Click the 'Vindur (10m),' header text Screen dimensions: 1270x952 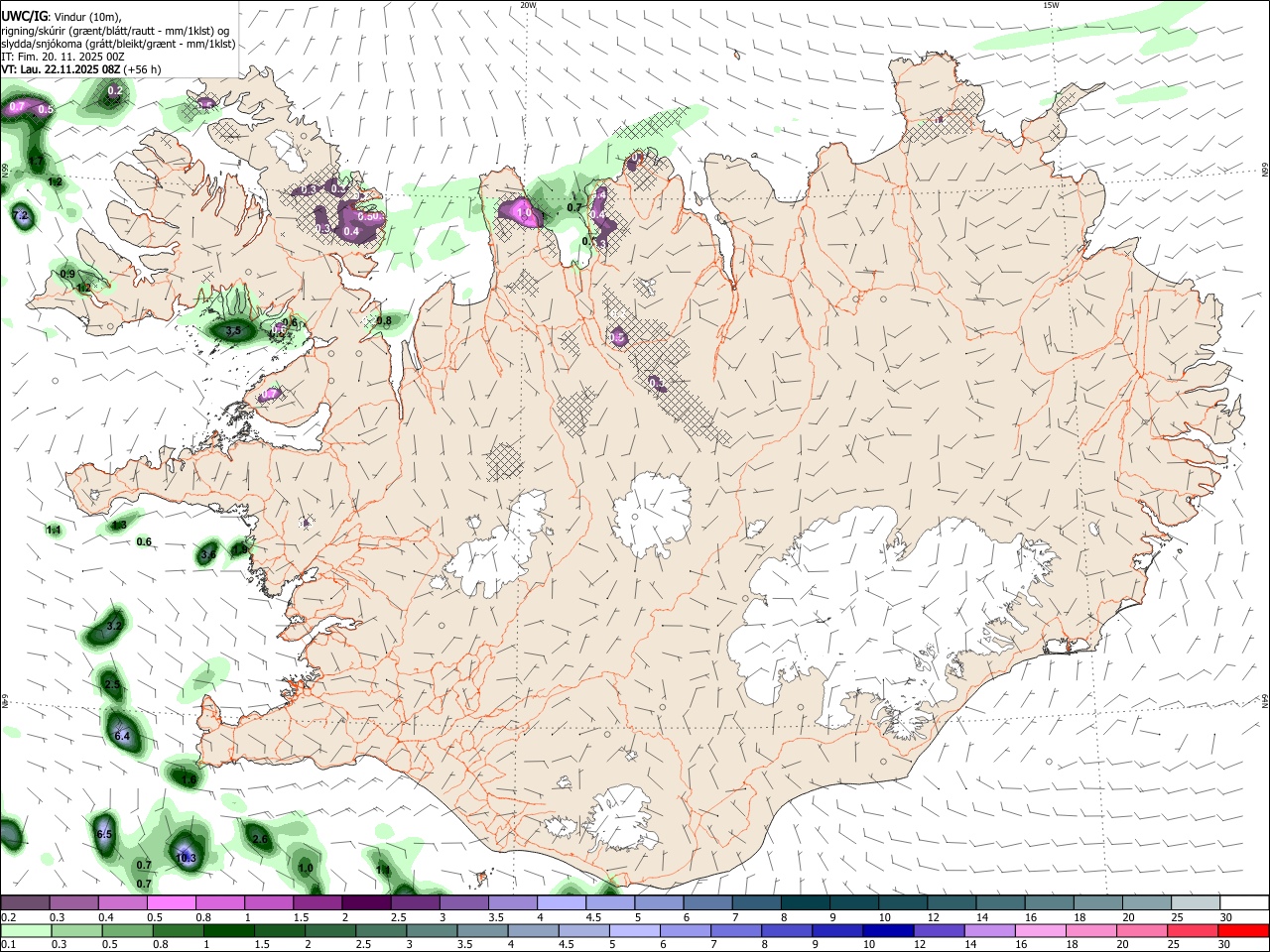86,17
